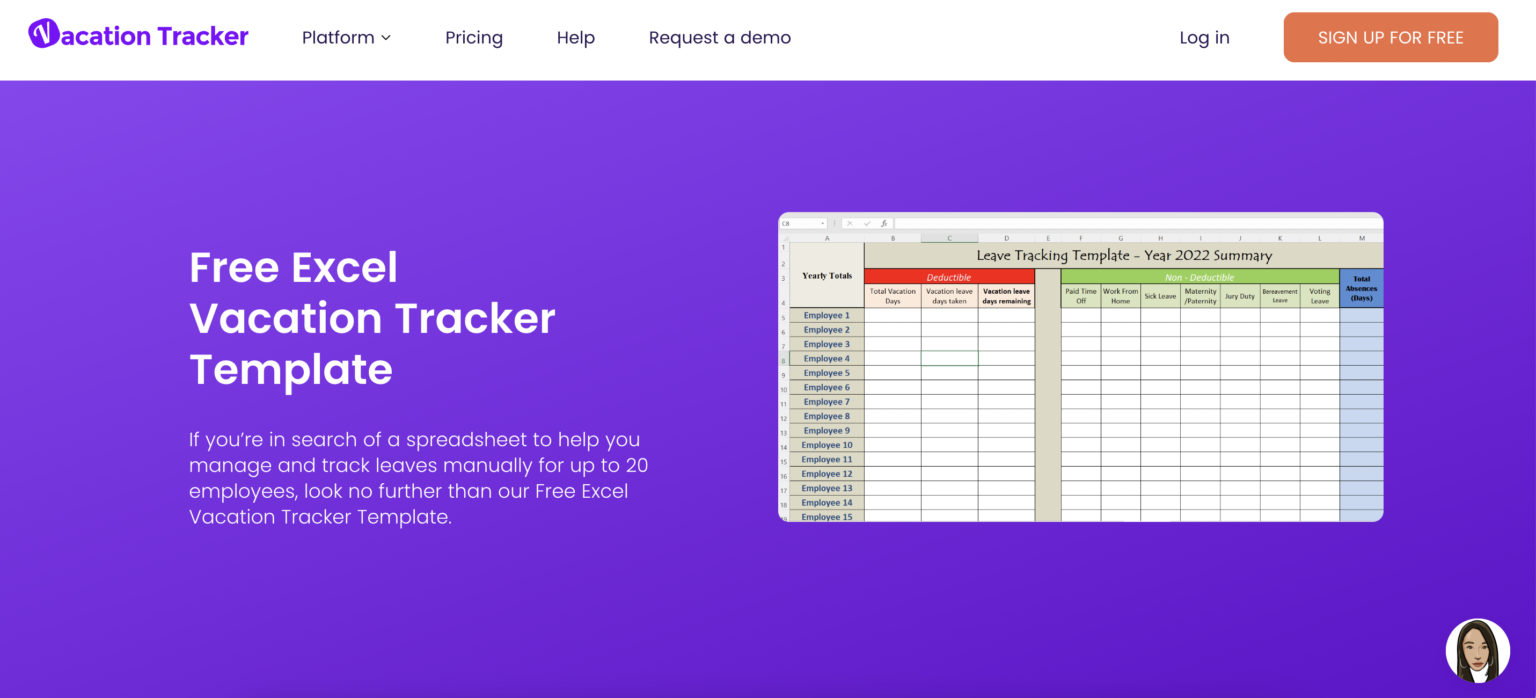Click the 'Vacation leave days remaining' header
The width and height of the screenshot is (1536, 698).
pos(1006,296)
